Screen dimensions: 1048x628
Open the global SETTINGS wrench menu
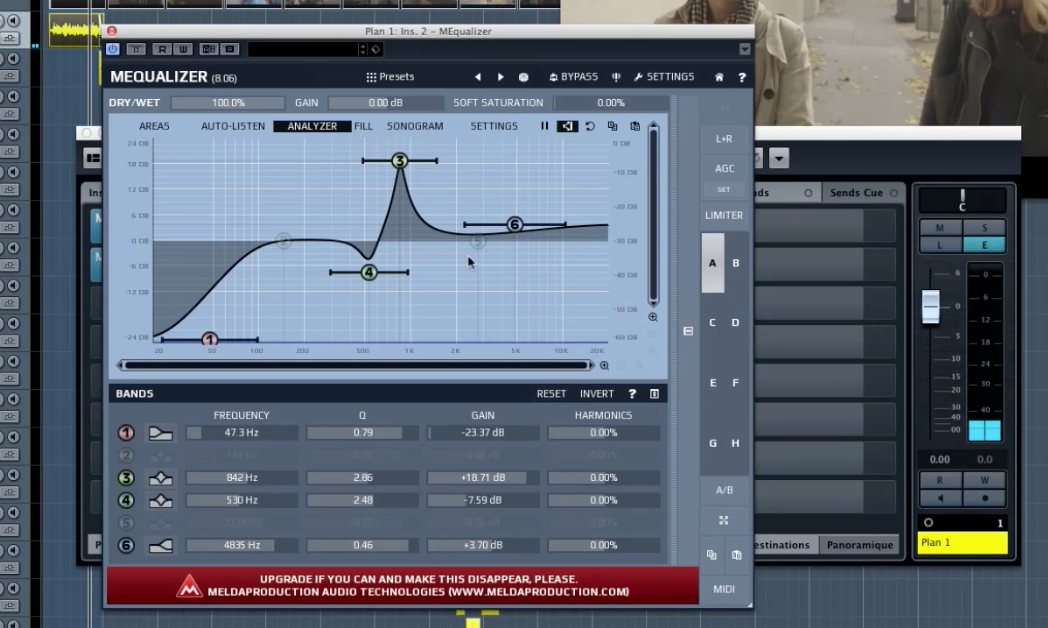click(664, 77)
